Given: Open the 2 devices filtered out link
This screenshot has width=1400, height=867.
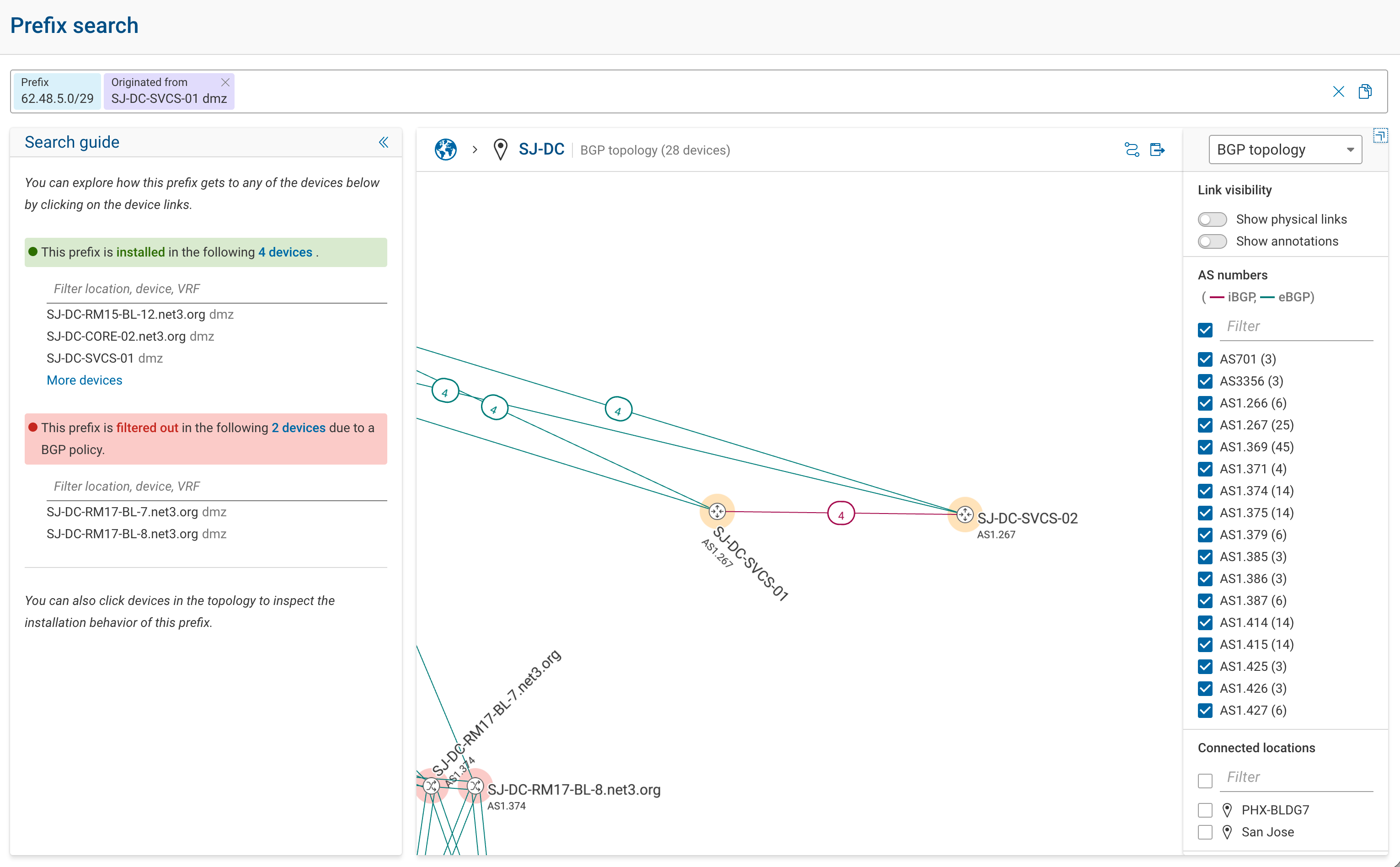Looking at the screenshot, I should (298, 428).
